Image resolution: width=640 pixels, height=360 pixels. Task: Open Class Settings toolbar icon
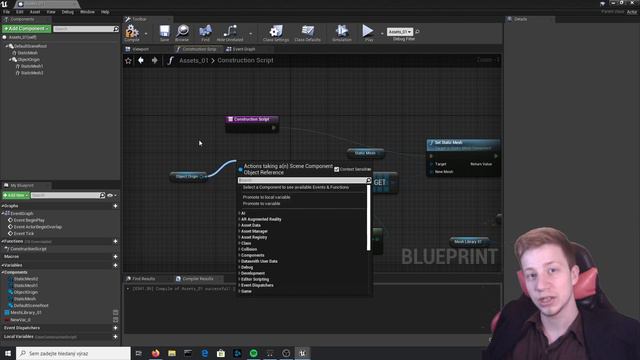tap(276, 32)
